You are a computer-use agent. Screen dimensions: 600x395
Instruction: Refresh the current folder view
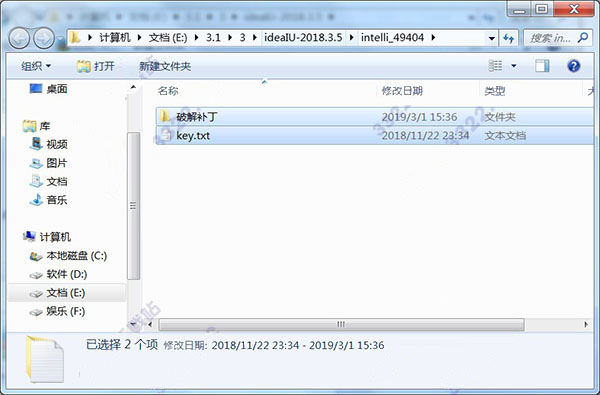tap(508, 38)
